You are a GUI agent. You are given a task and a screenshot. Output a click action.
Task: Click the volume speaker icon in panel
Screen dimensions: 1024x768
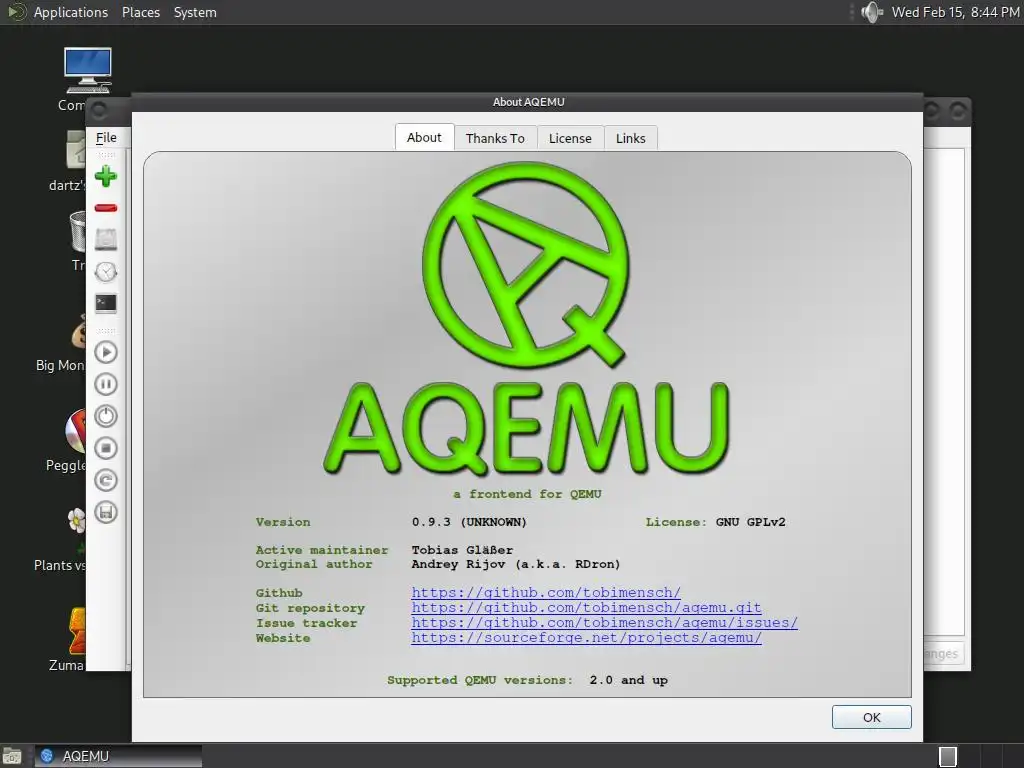(871, 12)
